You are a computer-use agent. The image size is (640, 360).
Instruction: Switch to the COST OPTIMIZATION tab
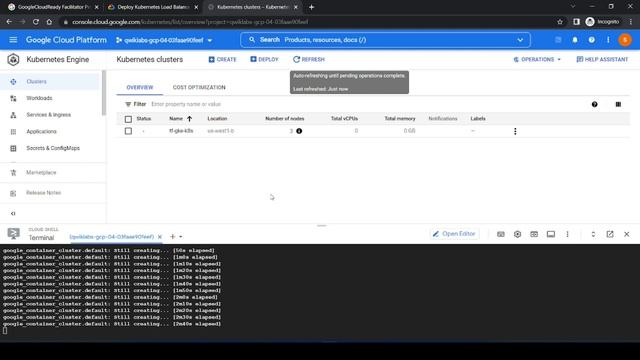[199, 87]
